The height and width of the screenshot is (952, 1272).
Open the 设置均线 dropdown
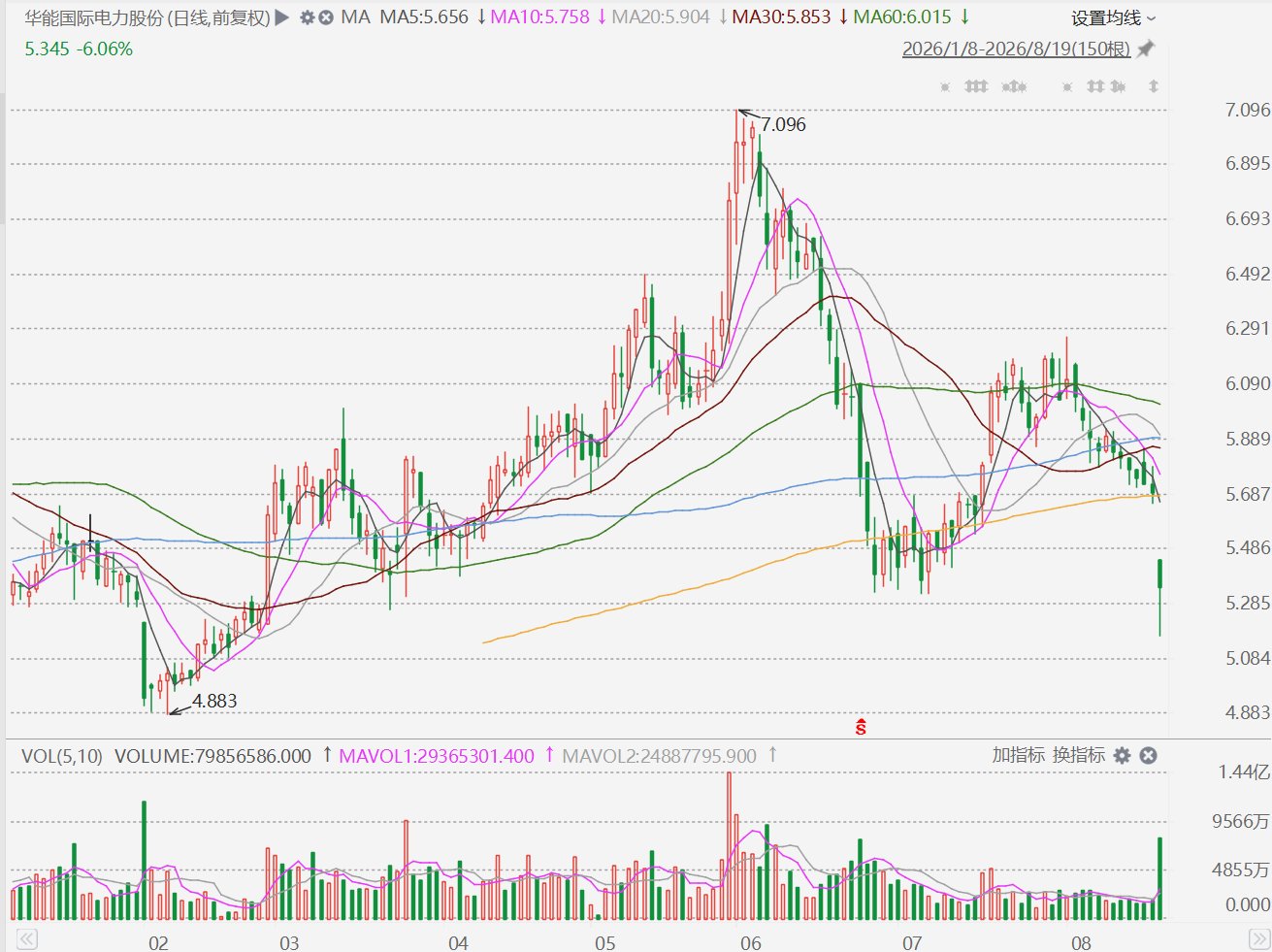pos(1114,18)
